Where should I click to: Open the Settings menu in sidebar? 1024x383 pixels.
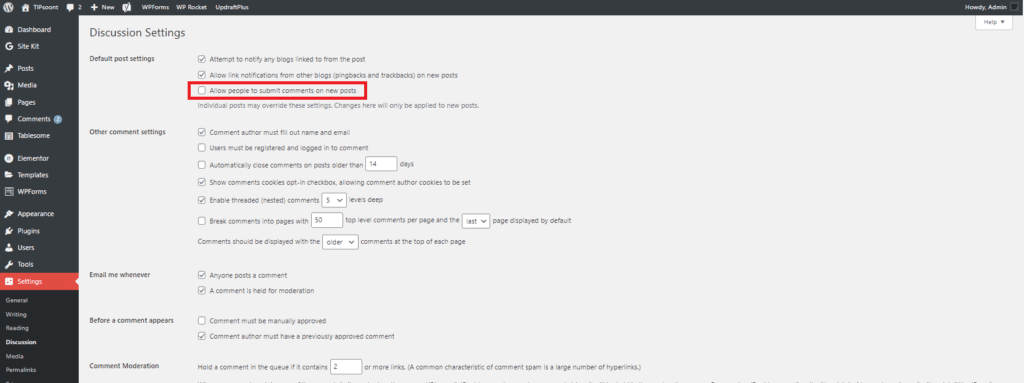tap(39, 282)
